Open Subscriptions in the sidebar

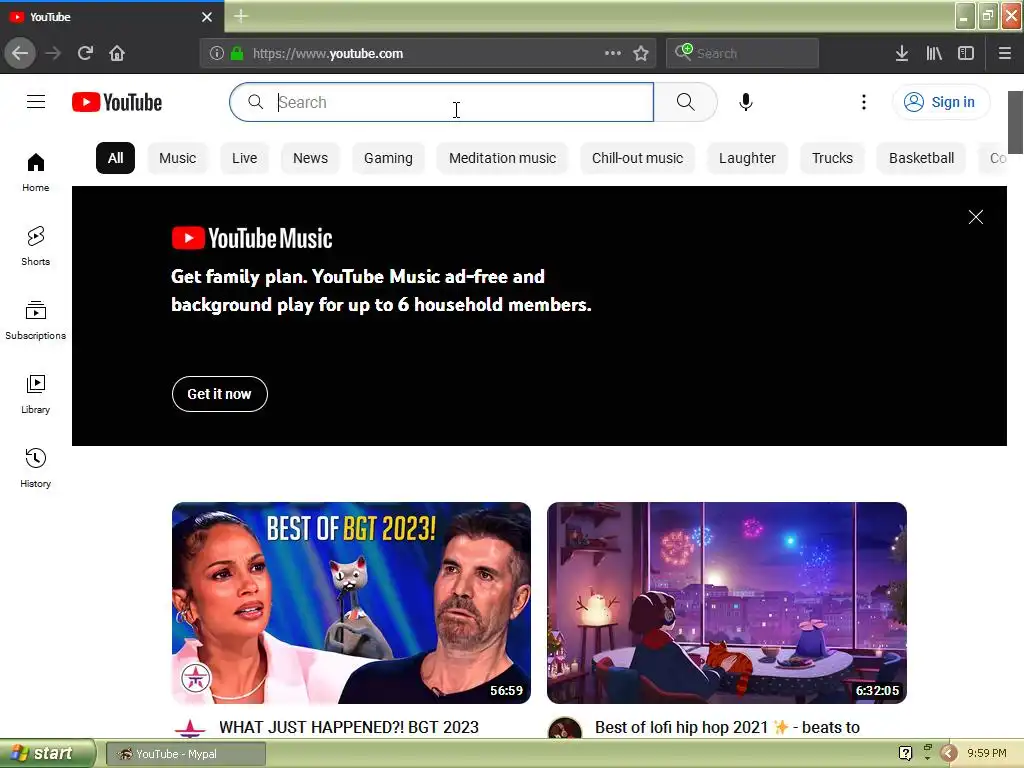(36, 320)
